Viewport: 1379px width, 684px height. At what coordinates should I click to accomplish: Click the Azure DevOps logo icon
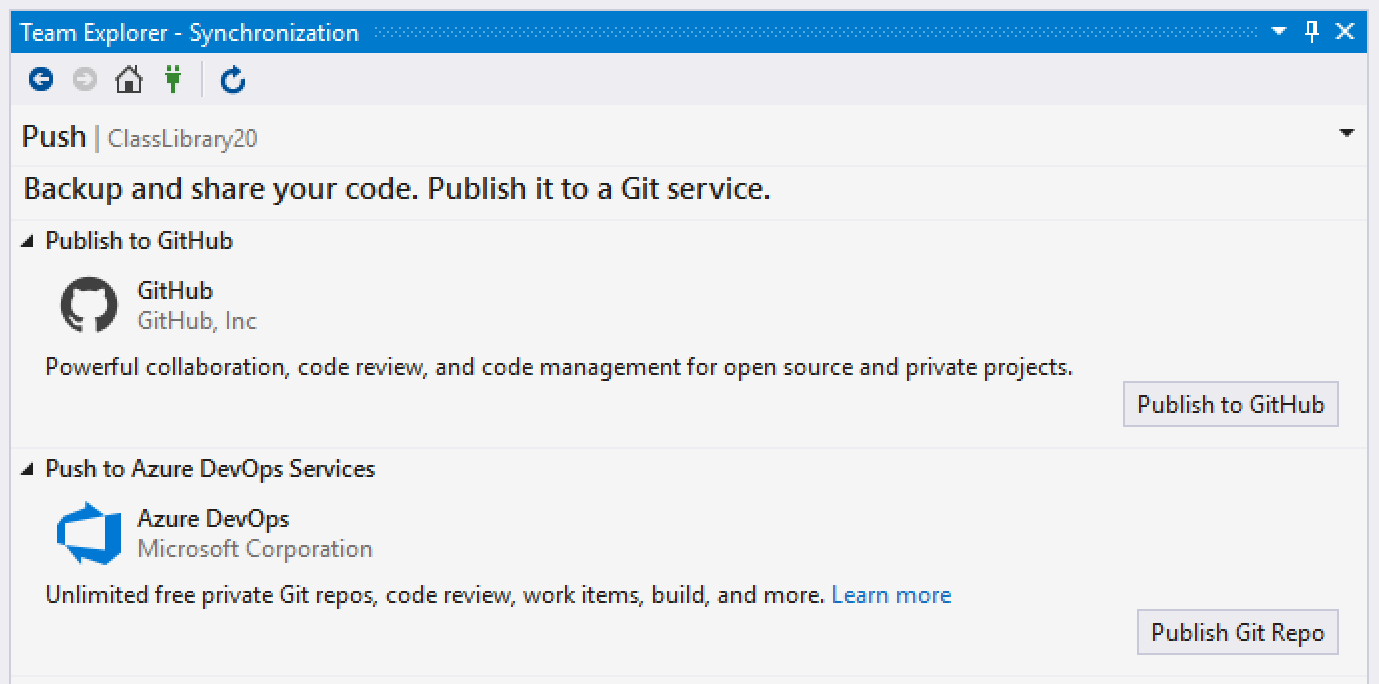pos(89,533)
